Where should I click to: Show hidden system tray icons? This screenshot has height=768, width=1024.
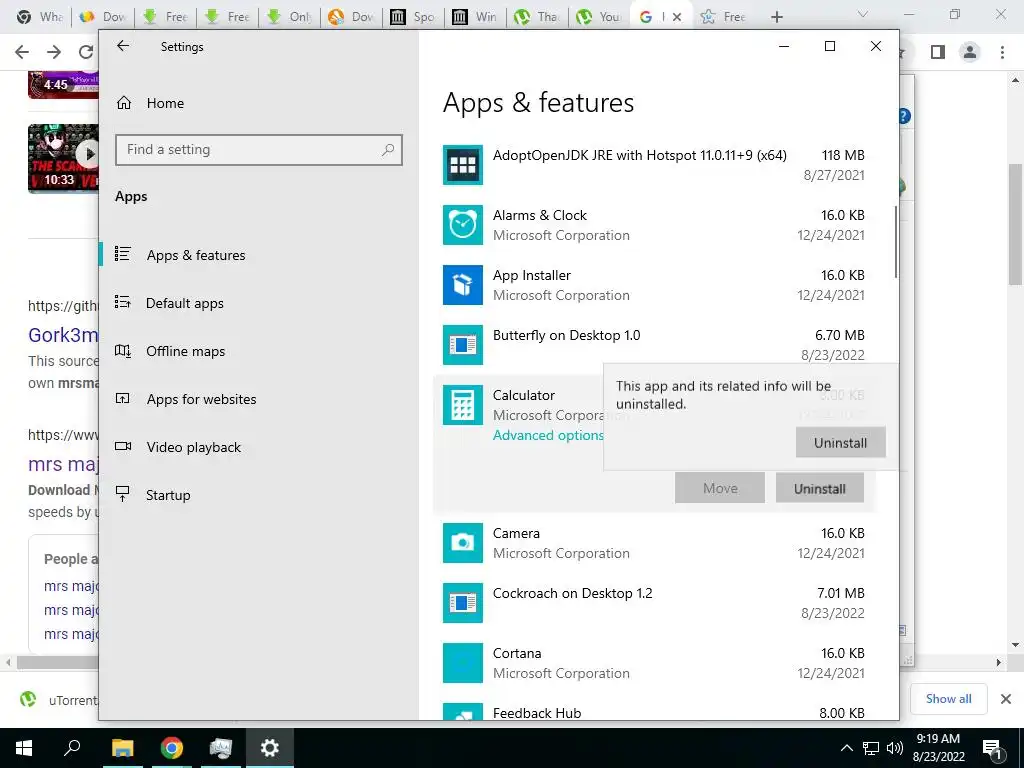pyautogui.click(x=846, y=748)
